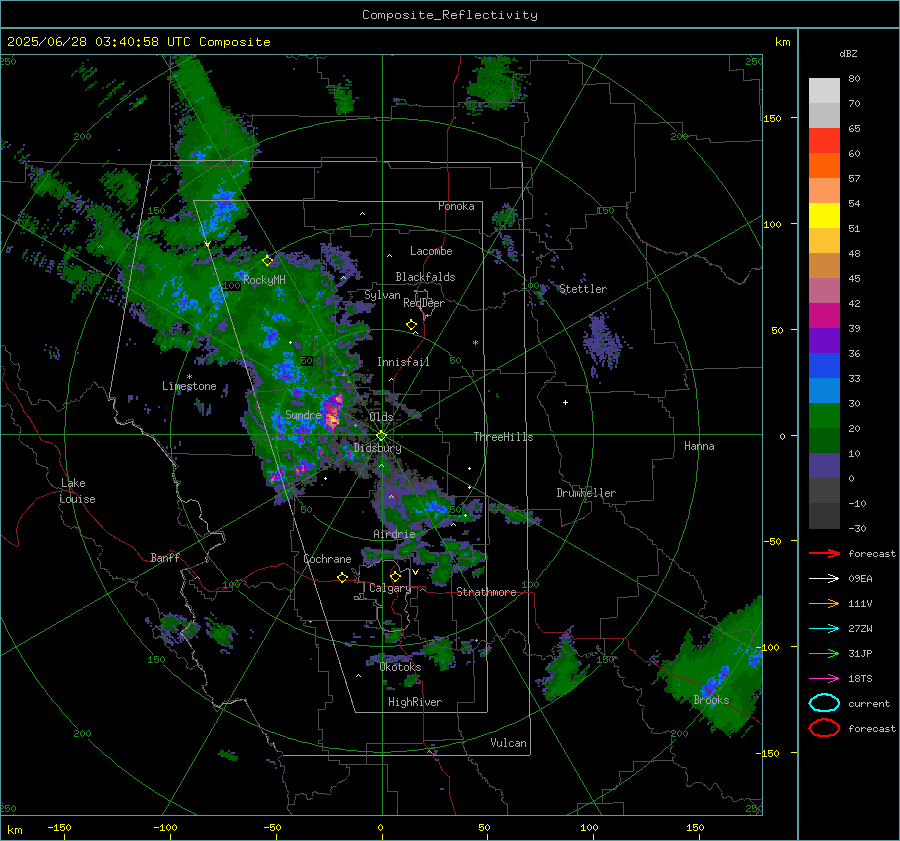Click the Limestone label on map
Image resolution: width=900 pixels, height=841 pixels.
(189, 386)
